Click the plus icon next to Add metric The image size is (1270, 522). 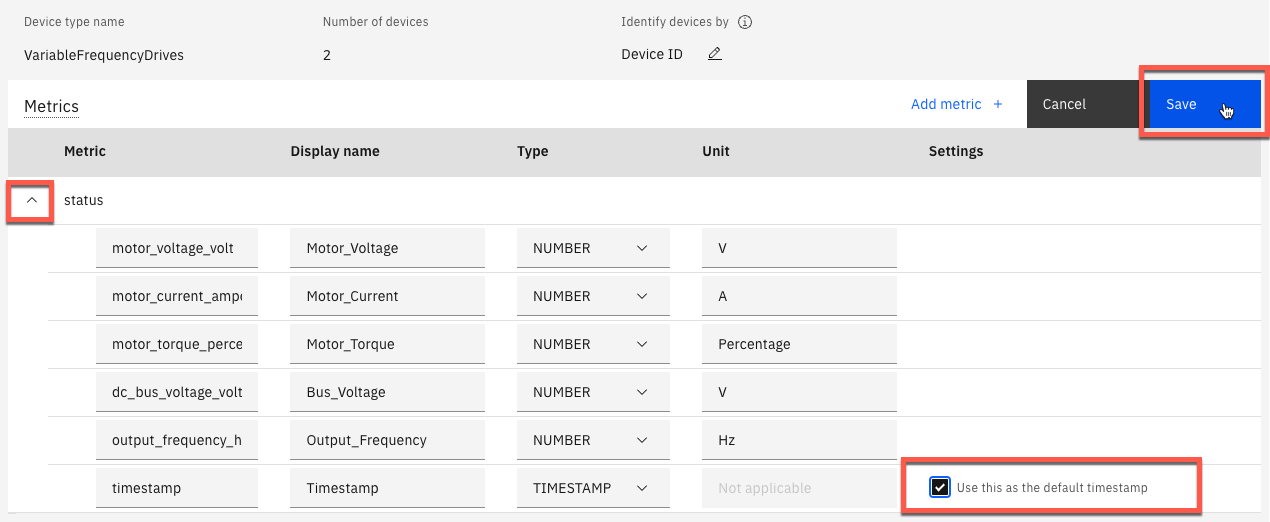click(996, 104)
